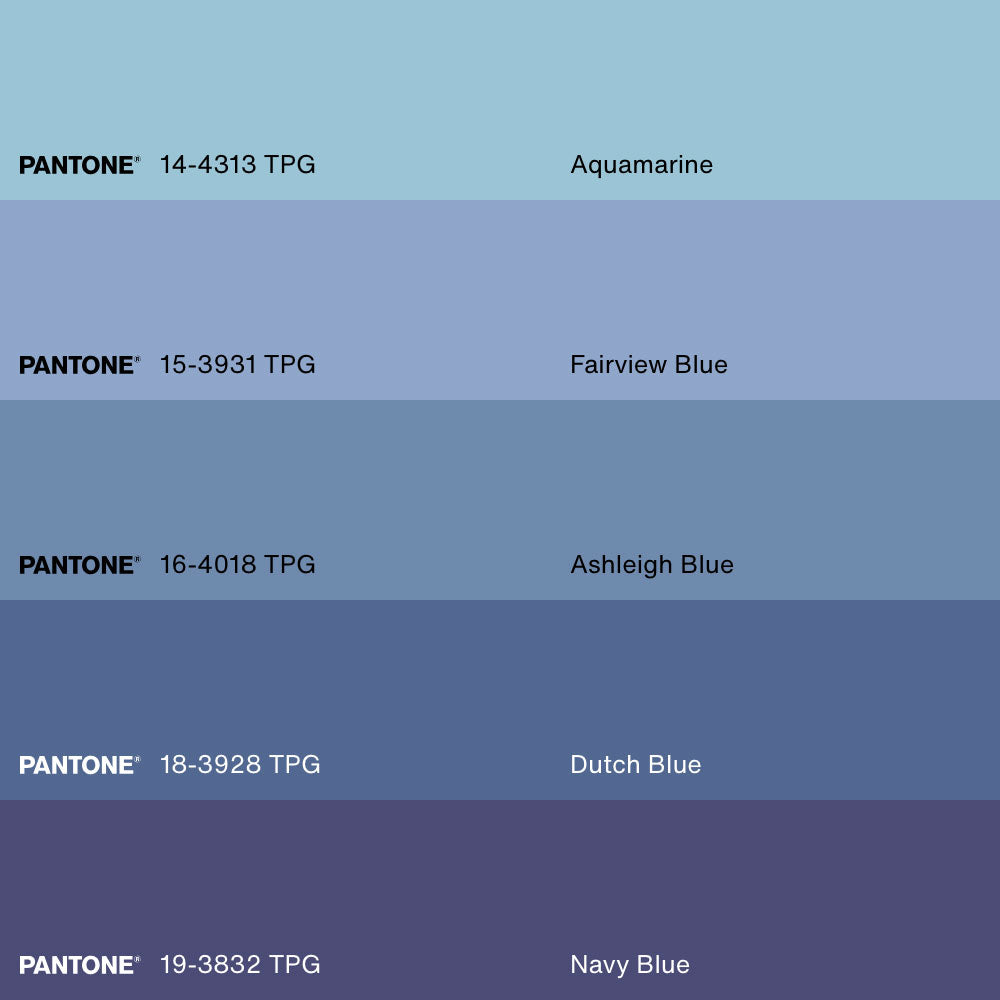Viewport: 1000px width, 1000px height.
Task: Click the white PANTONE logo beside 18-3928 TPG
Action: pos(79,765)
